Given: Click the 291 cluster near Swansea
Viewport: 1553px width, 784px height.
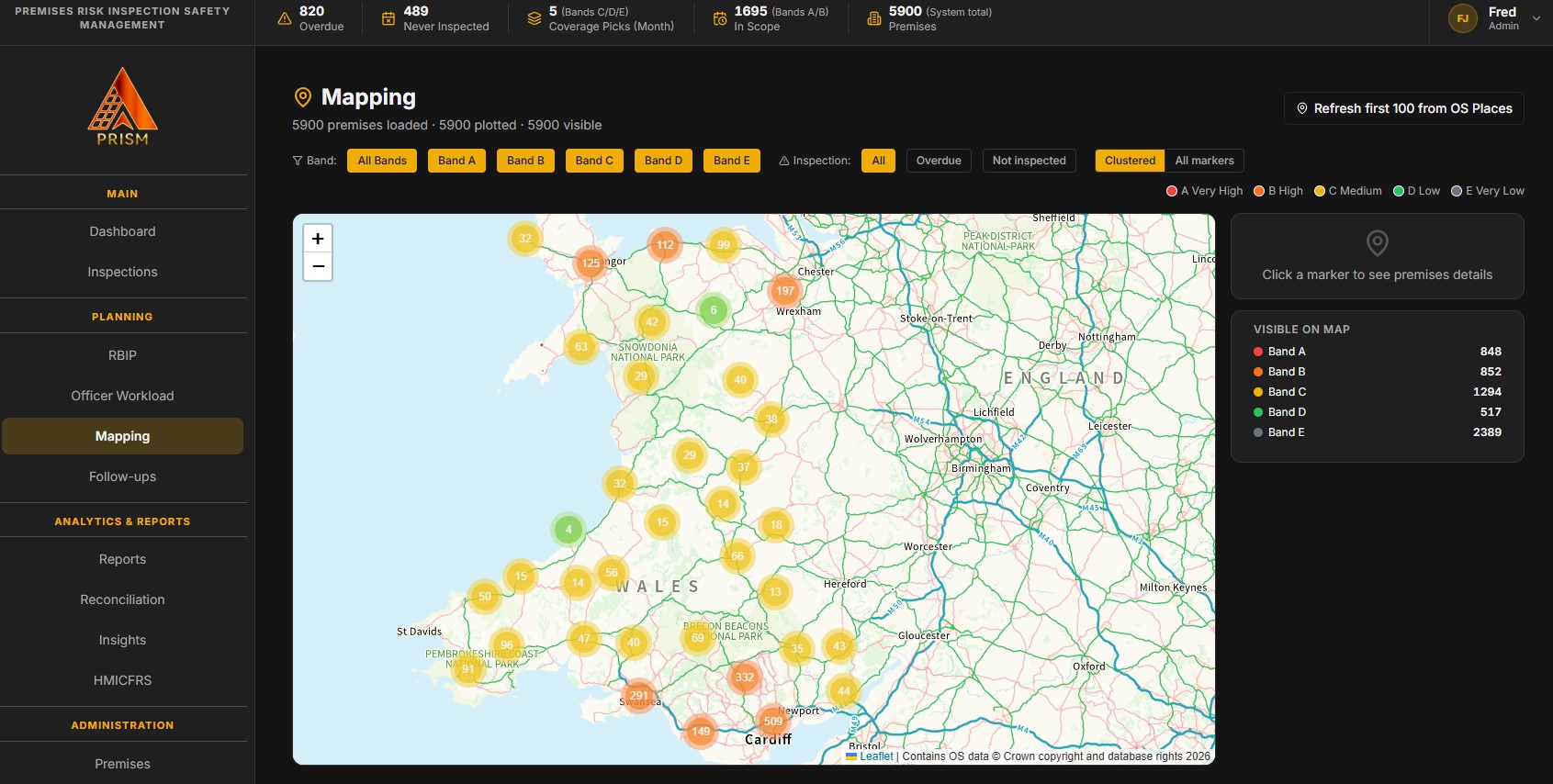Looking at the screenshot, I should 639,695.
